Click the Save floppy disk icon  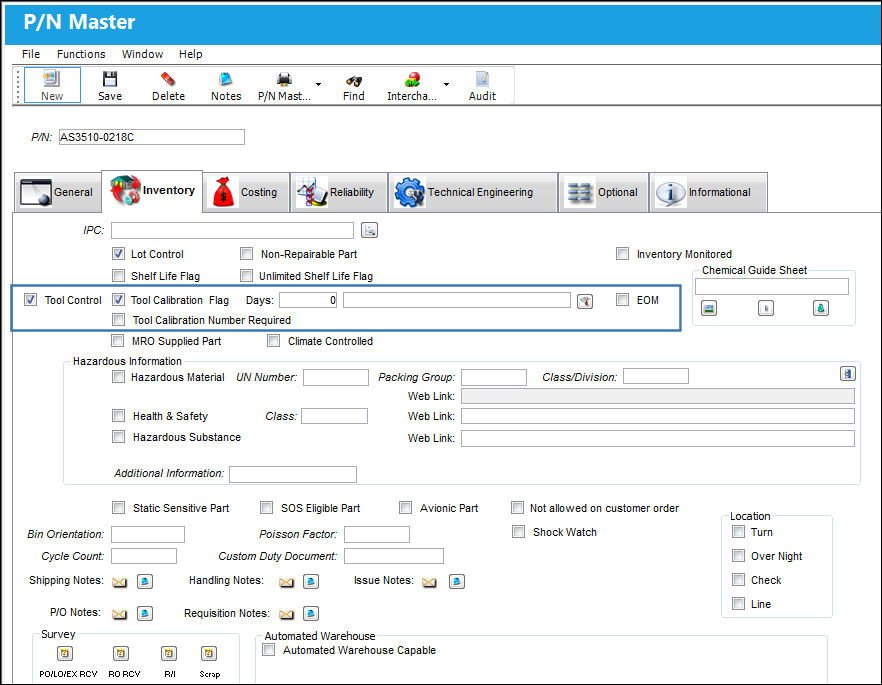(110, 78)
